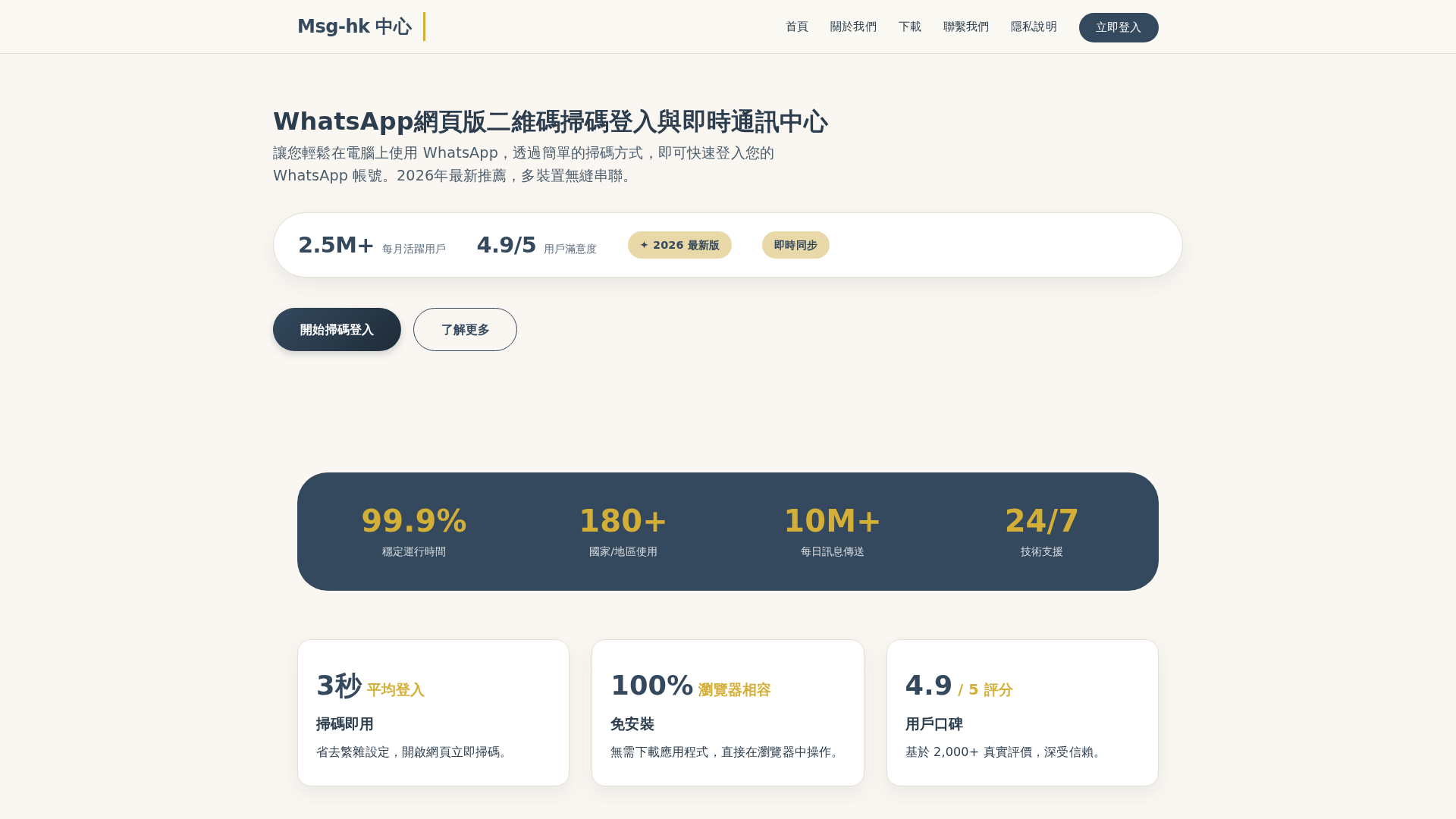The height and width of the screenshot is (819, 1456).
Task: Click the 每日訊息傳送 label
Action: click(x=833, y=551)
